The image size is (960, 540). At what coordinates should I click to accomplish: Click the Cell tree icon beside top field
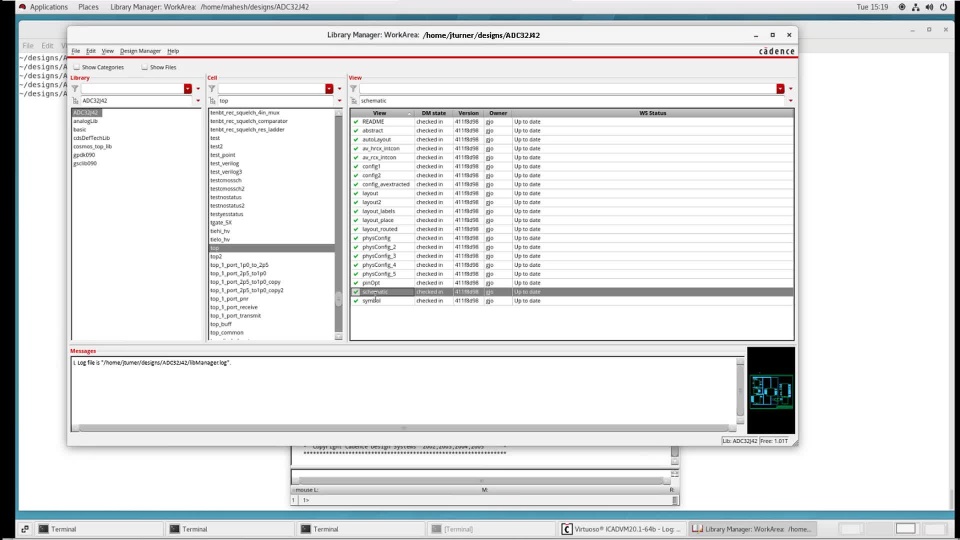click(x=212, y=100)
